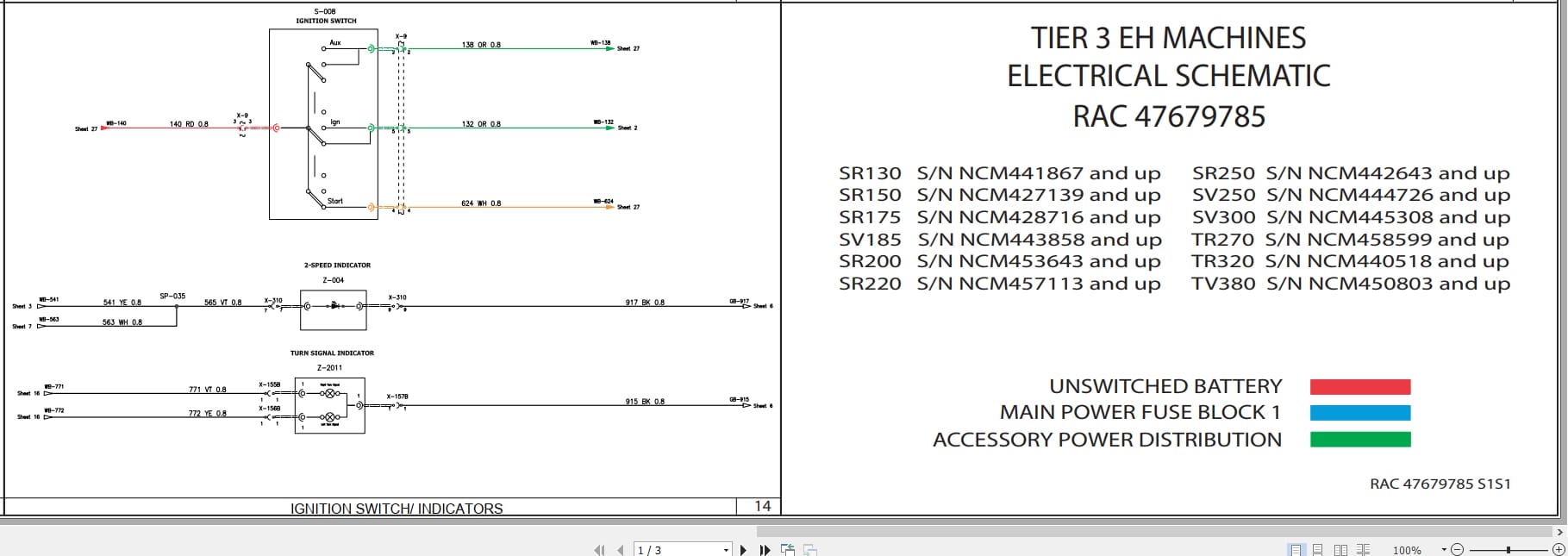This screenshot has height=556, width=1568.
Task: Click the '915 BK 0.8' wire label
Action: [645, 402]
